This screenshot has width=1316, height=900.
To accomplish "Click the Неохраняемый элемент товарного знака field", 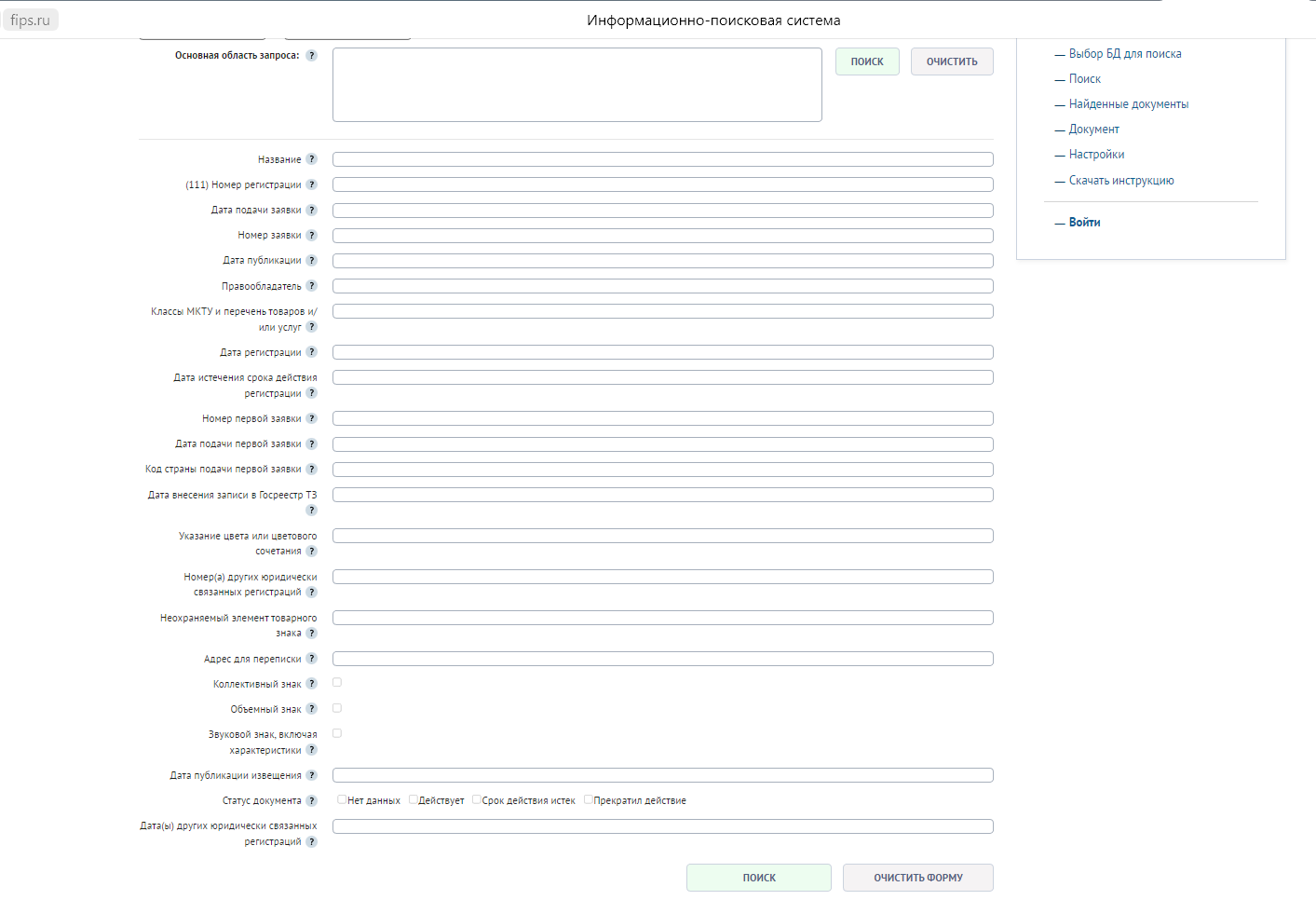I will (x=663, y=618).
